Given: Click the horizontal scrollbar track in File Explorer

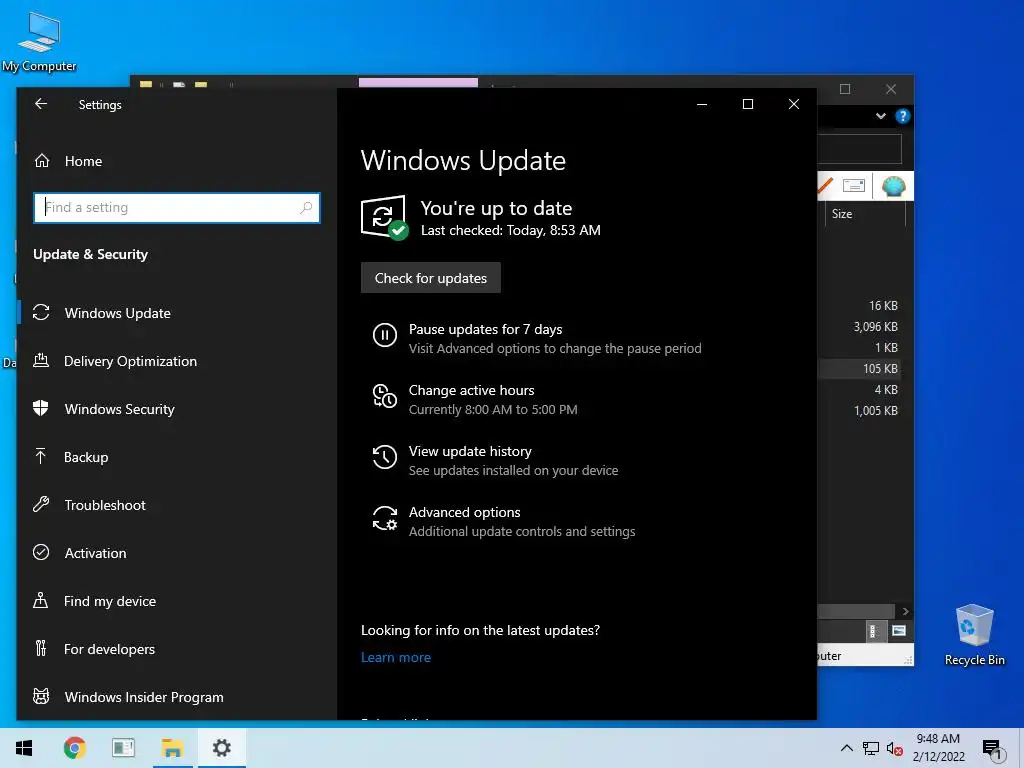Looking at the screenshot, I should click(x=856, y=611).
